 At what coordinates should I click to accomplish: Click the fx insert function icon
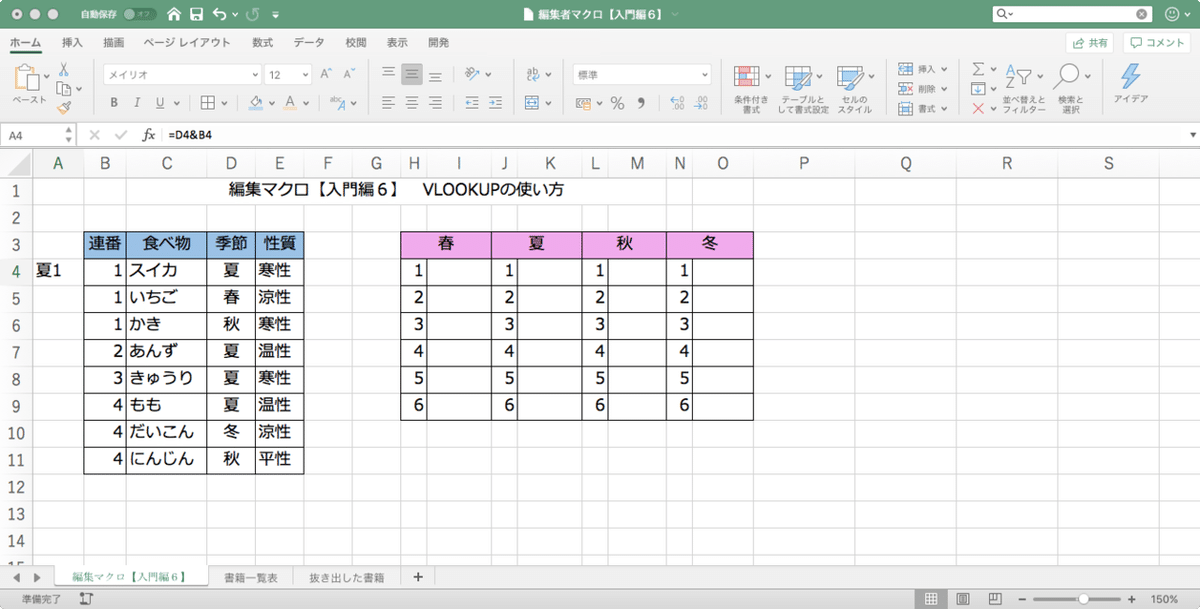148,134
